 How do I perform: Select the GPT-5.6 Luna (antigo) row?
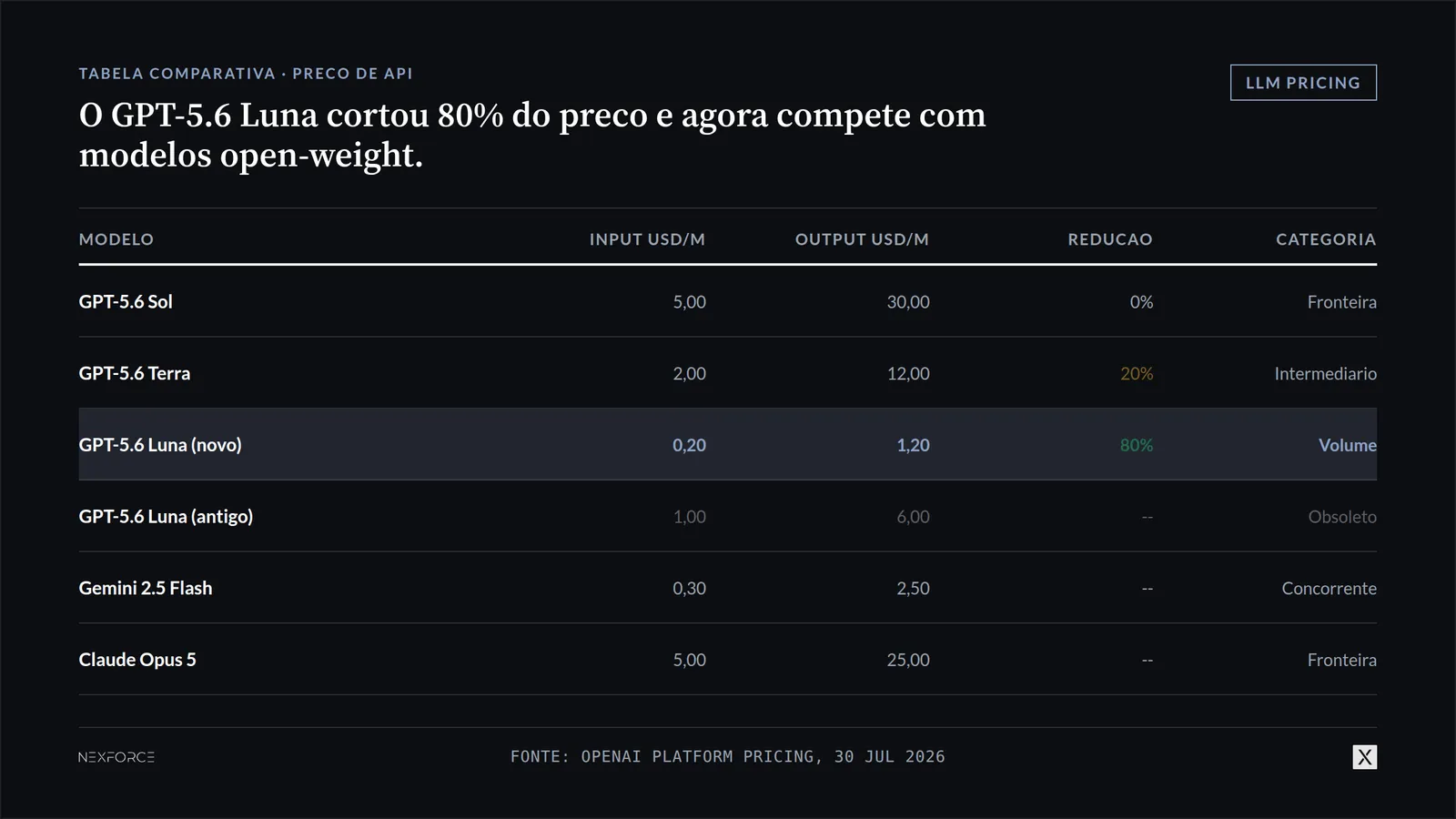pos(727,517)
